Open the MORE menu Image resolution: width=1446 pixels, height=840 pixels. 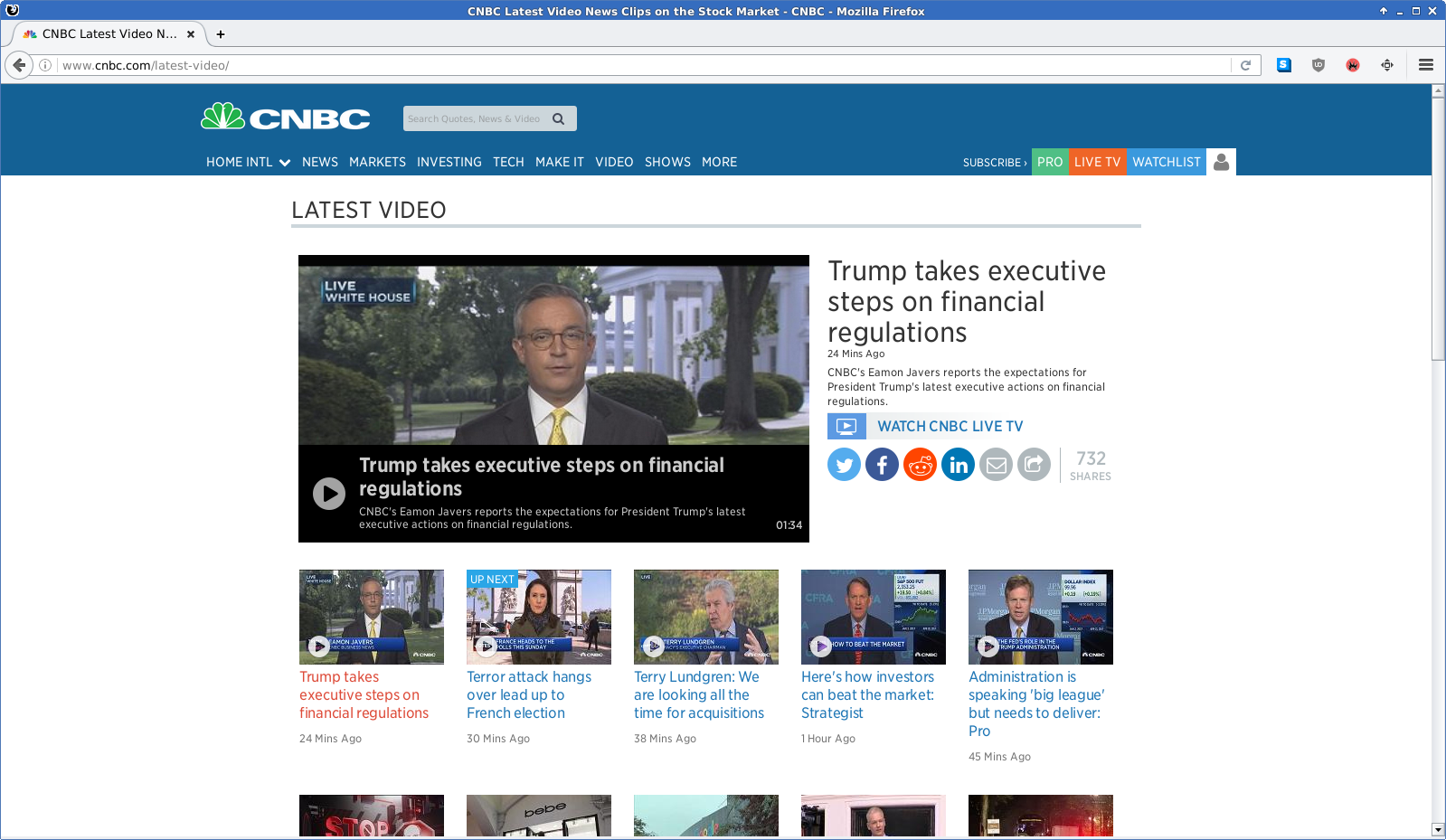(x=719, y=162)
